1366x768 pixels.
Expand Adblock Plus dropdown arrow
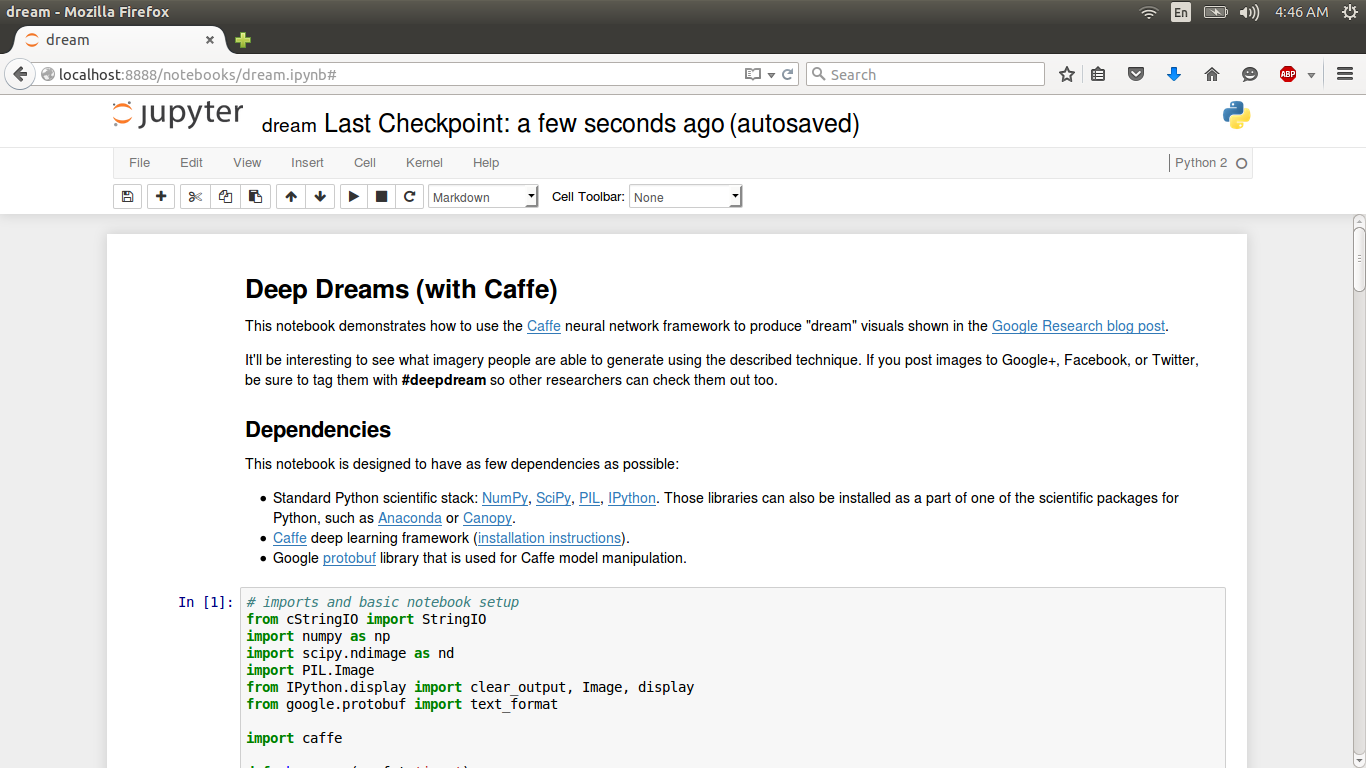pyautogui.click(x=1311, y=75)
